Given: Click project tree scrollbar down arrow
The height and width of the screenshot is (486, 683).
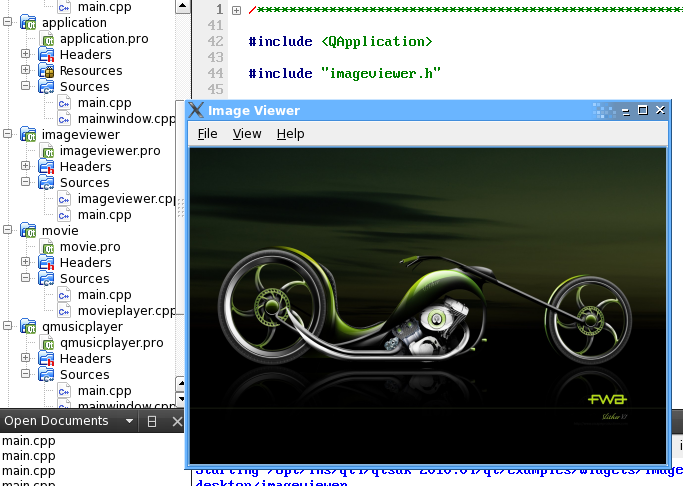Looking at the screenshot, I should [181, 399].
